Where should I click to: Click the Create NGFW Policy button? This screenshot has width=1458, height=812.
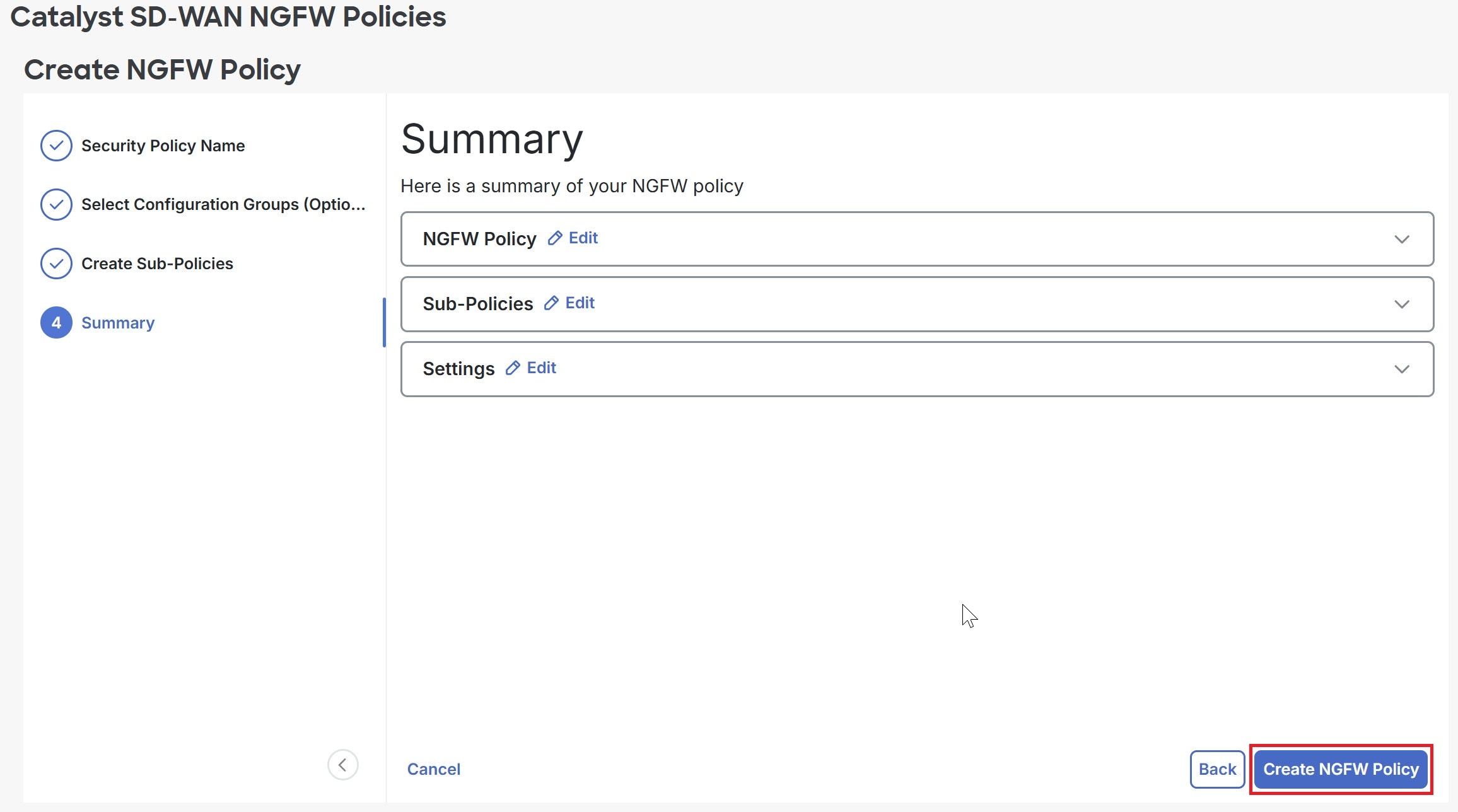[1341, 769]
